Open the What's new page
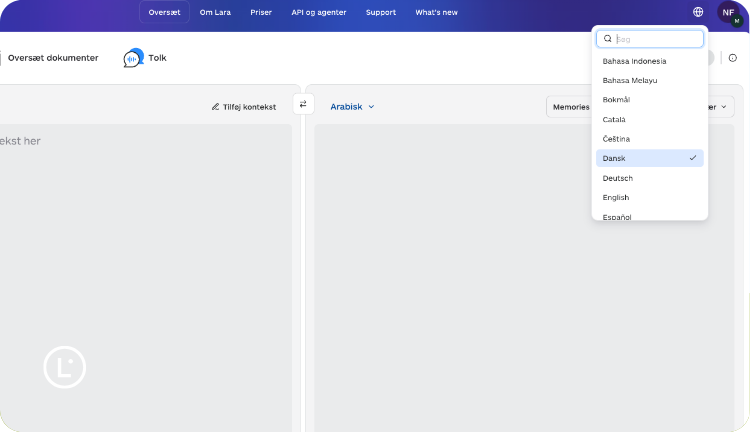 [437, 12]
